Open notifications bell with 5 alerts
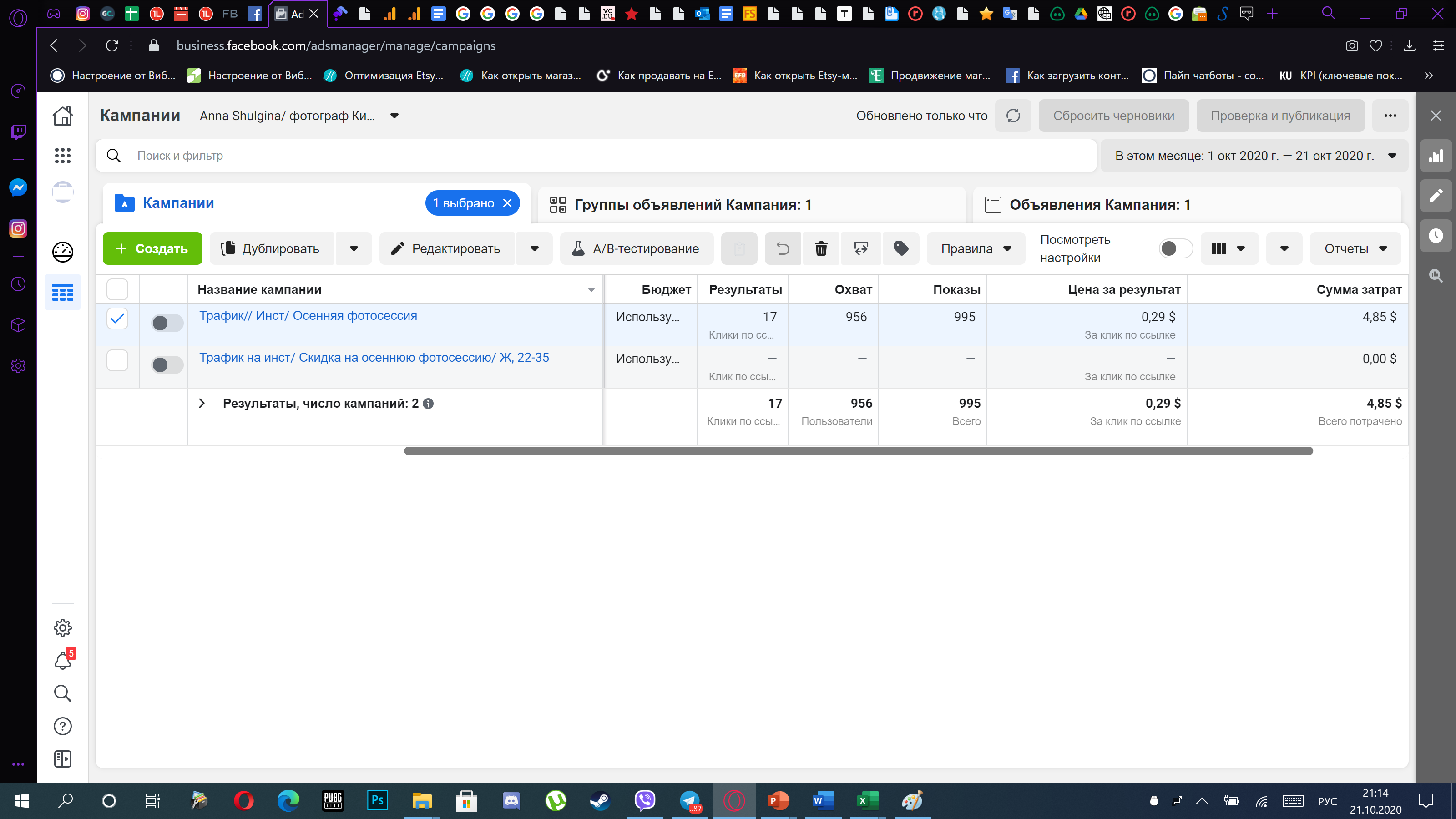Image resolution: width=1456 pixels, height=819 pixels. [63, 660]
